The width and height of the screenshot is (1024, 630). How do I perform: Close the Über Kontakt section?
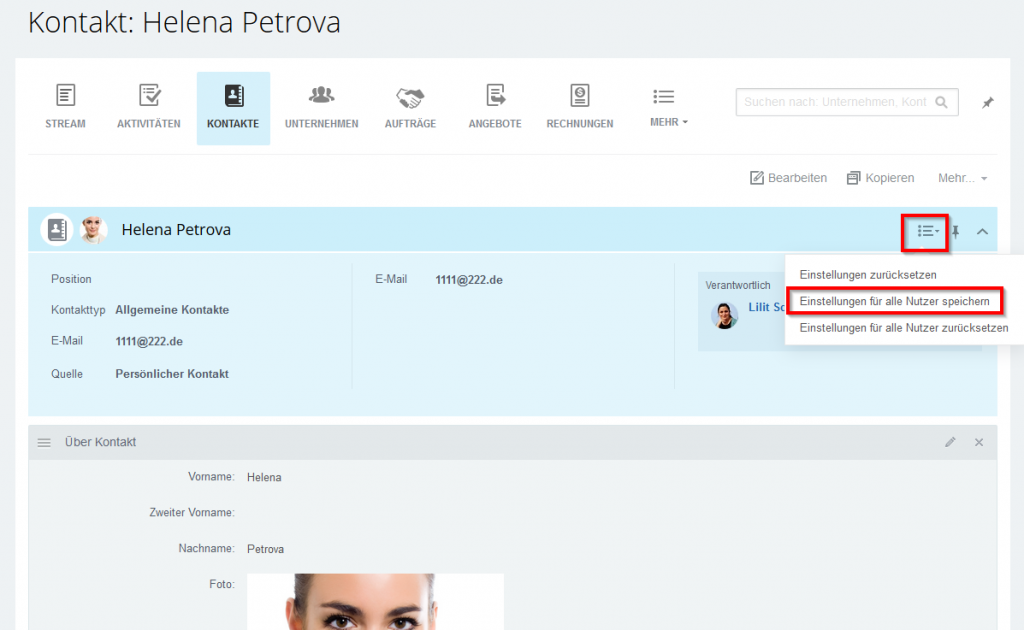[x=979, y=442]
